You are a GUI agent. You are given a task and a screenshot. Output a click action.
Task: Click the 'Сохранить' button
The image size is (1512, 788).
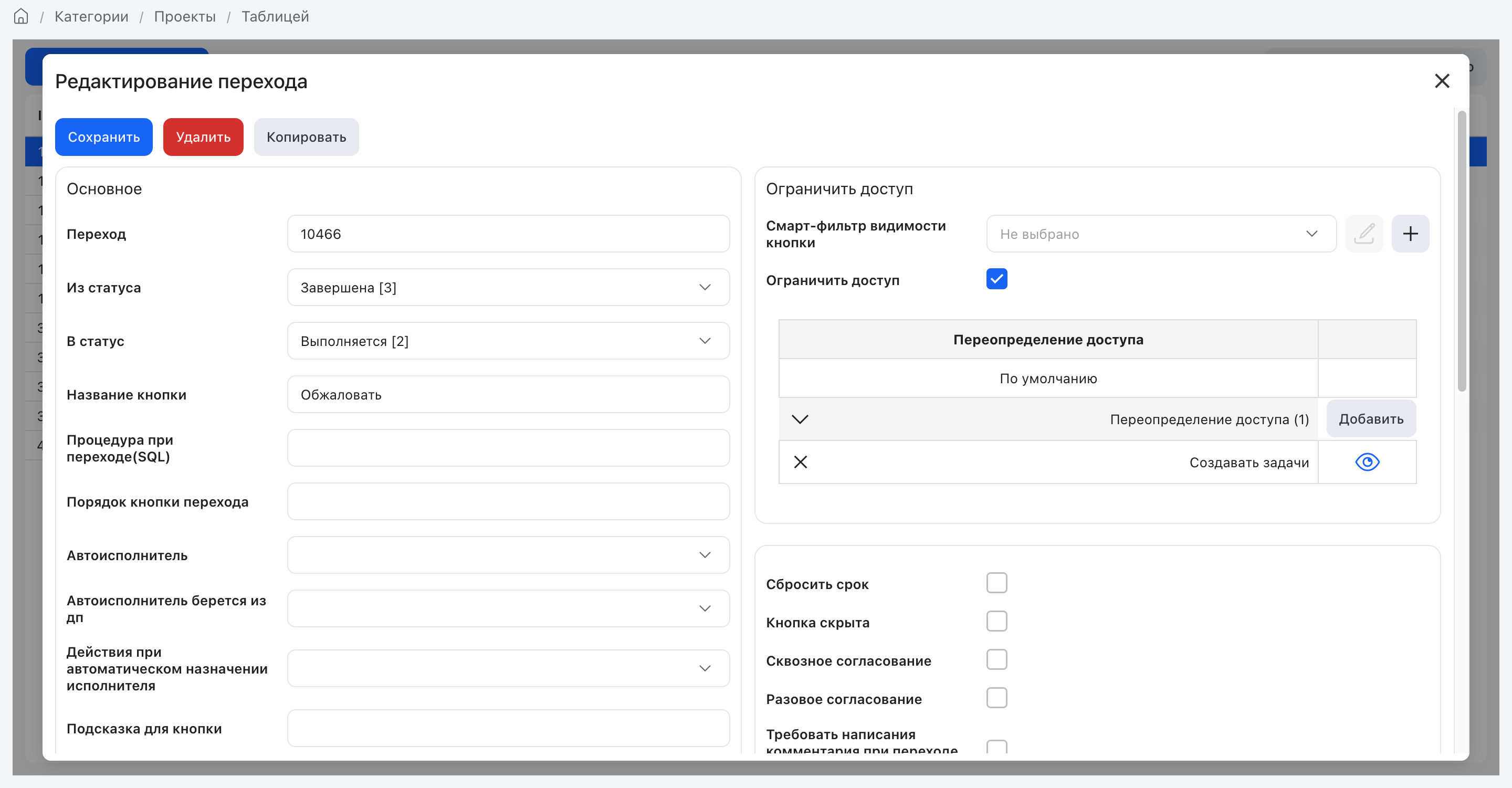(104, 136)
